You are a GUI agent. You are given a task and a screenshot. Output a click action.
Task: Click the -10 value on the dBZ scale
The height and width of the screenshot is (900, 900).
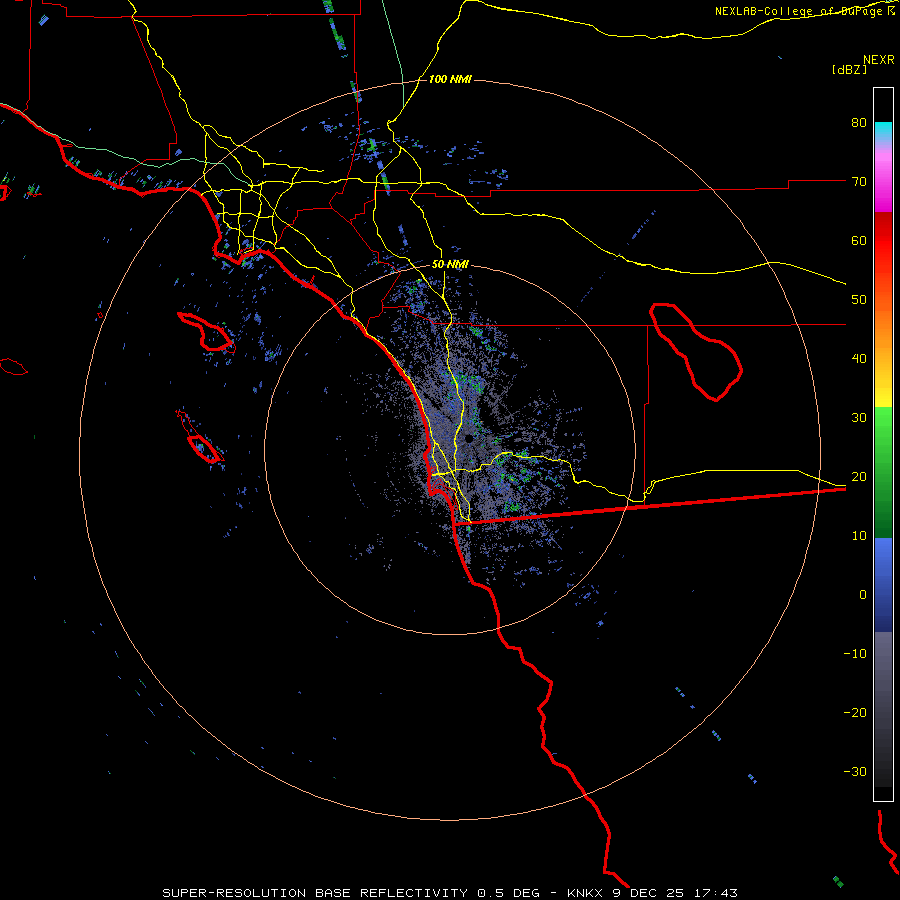pyautogui.click(x=855, y=654)
